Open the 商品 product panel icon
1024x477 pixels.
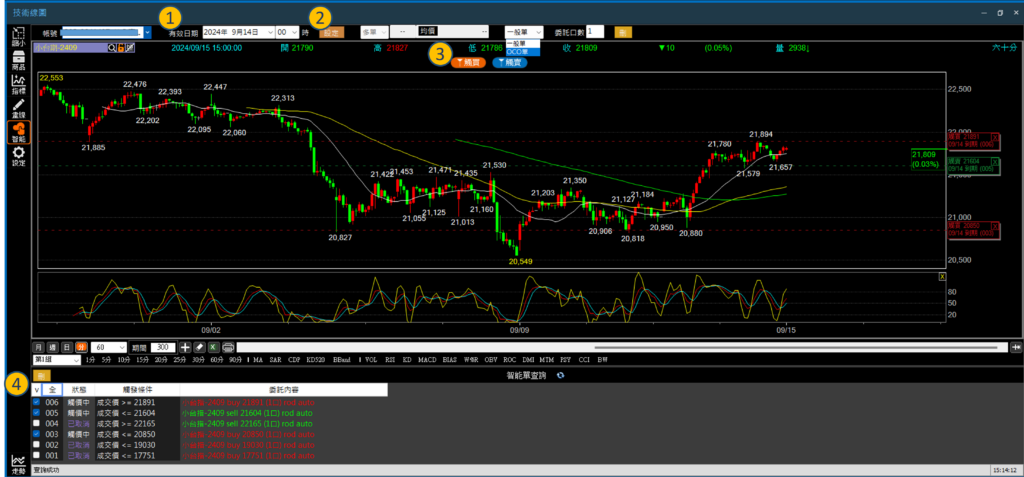coord(19,61)
